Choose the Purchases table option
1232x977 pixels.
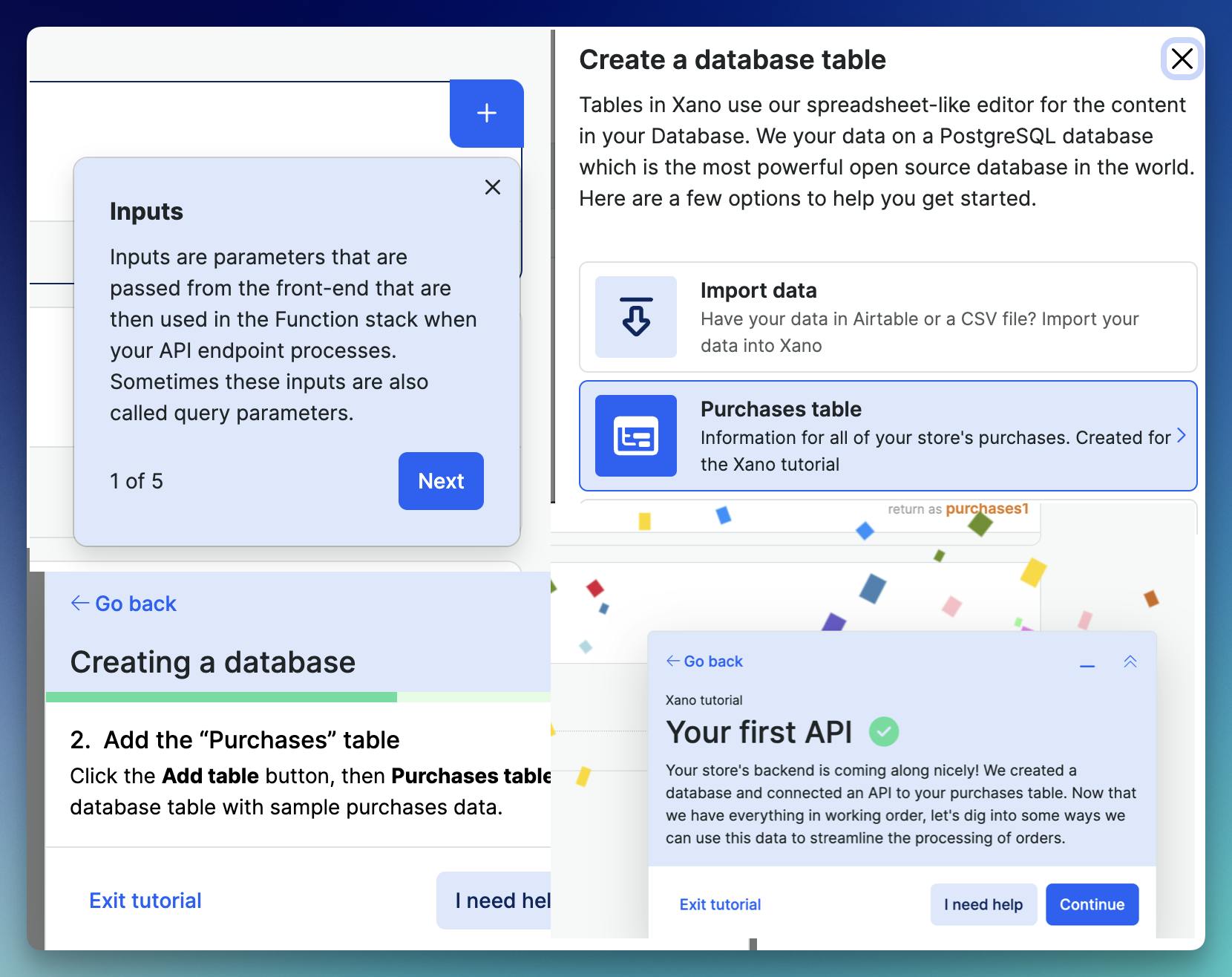click(888, 436)
